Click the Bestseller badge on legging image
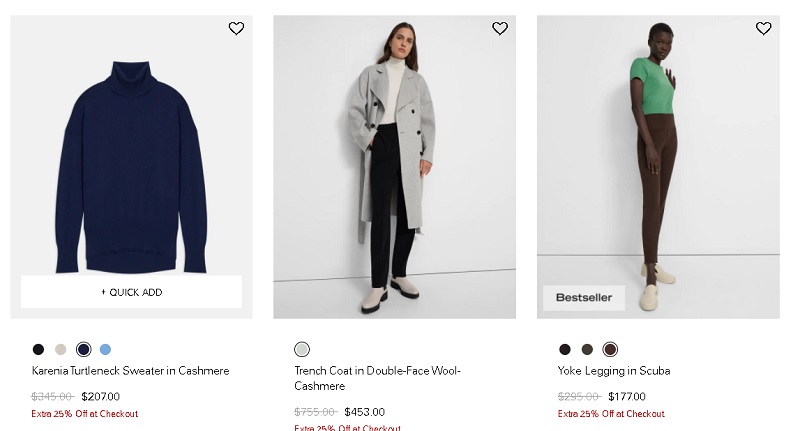Viewport: 800px width, 431px height. click(584, 297)
